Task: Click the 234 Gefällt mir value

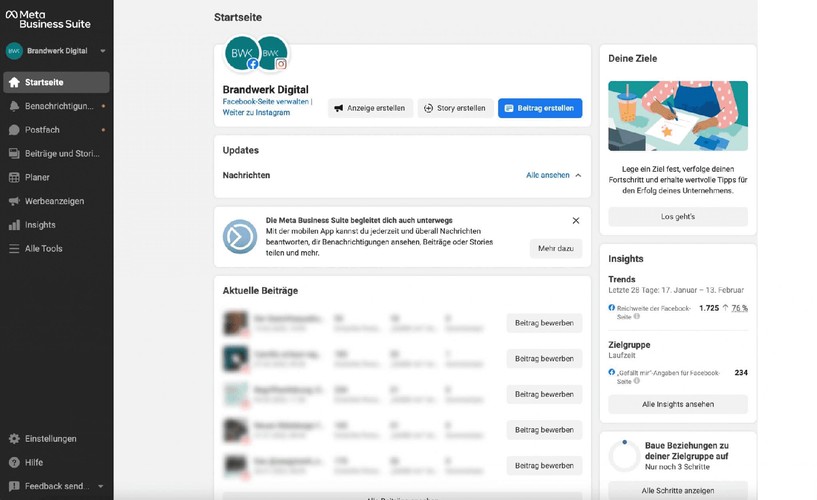Action: 741,373
